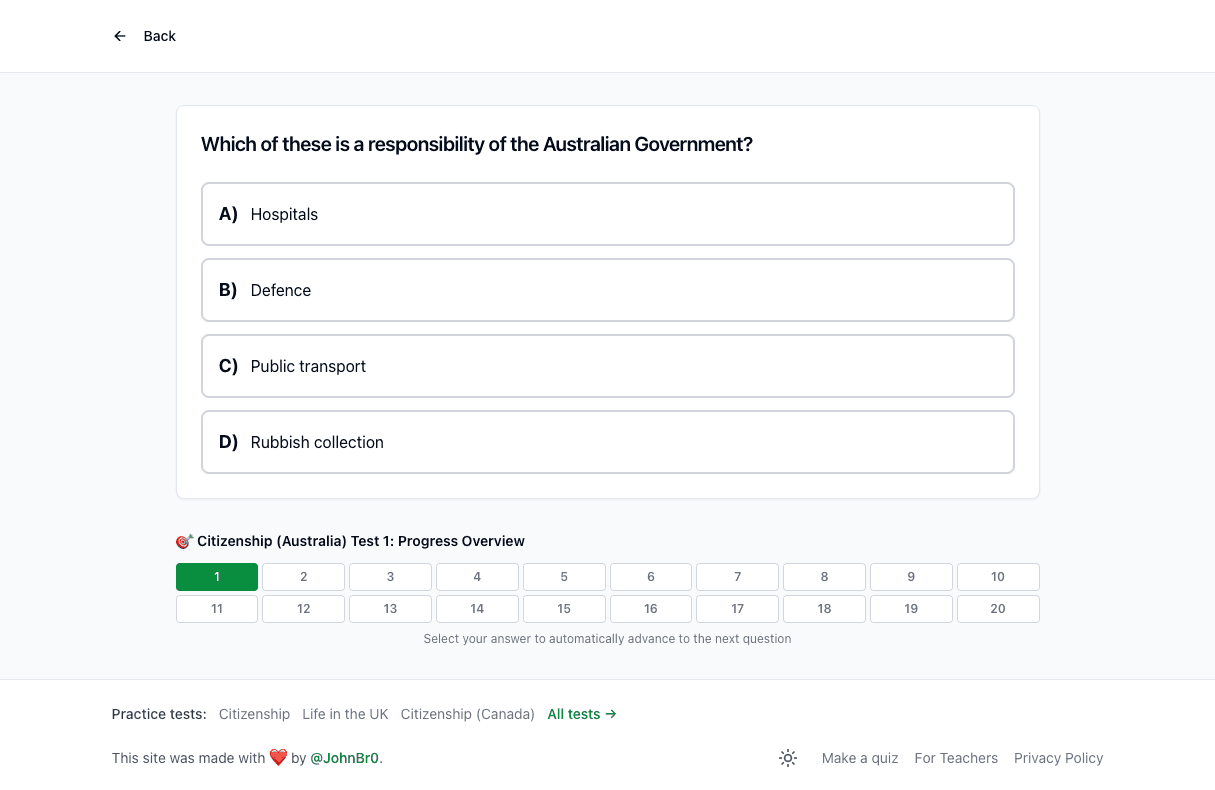
Task: Click the 'Practice tests:' label
Action: pyautogui.click(x=159, y=714)
